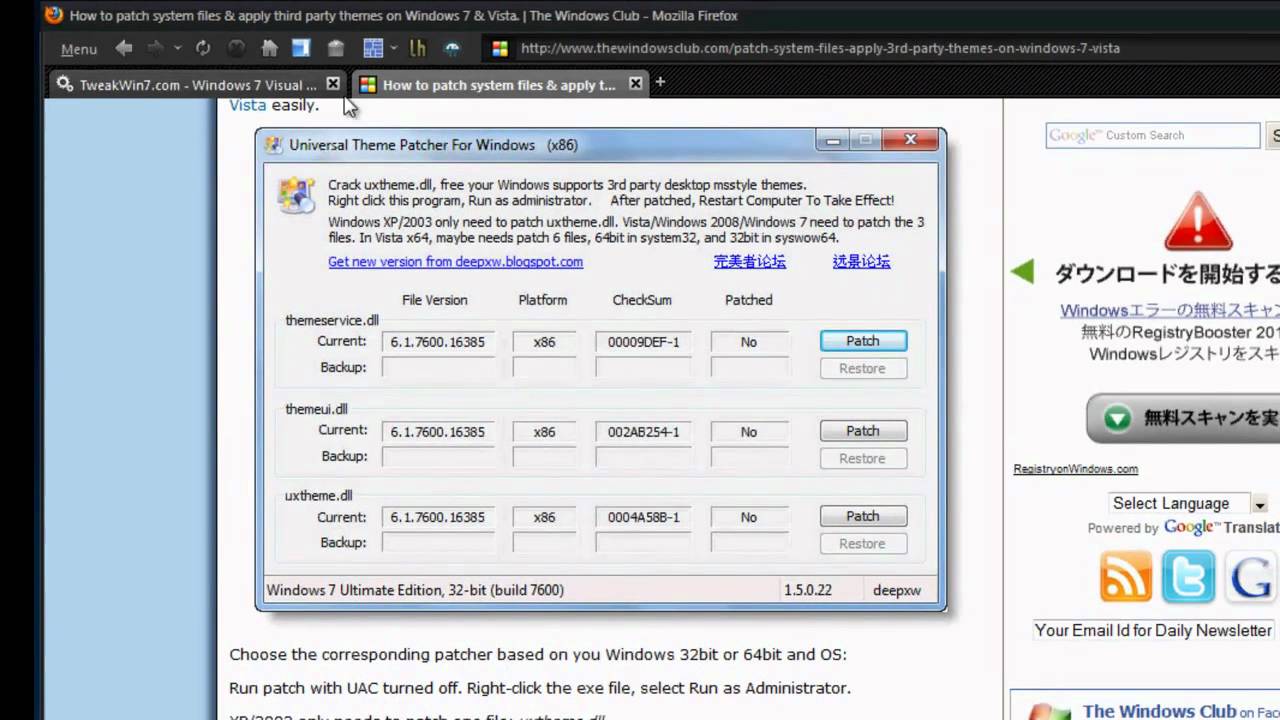Viewport: 1280px width, 720px height.
Task: Click the second Chinese forum link in patcher
Action: click(861, 262)
